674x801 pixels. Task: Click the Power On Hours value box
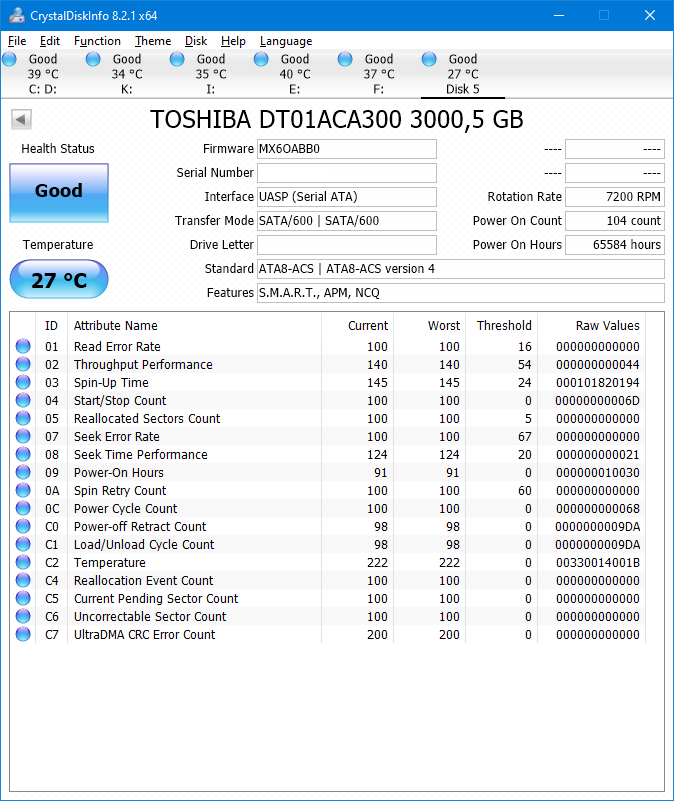coord(614,245)
